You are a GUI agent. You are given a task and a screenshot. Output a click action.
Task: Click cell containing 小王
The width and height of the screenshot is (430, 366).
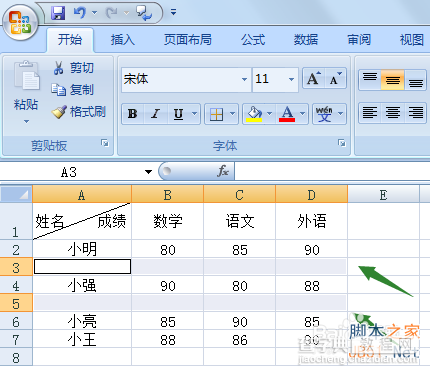pos(82,339)
